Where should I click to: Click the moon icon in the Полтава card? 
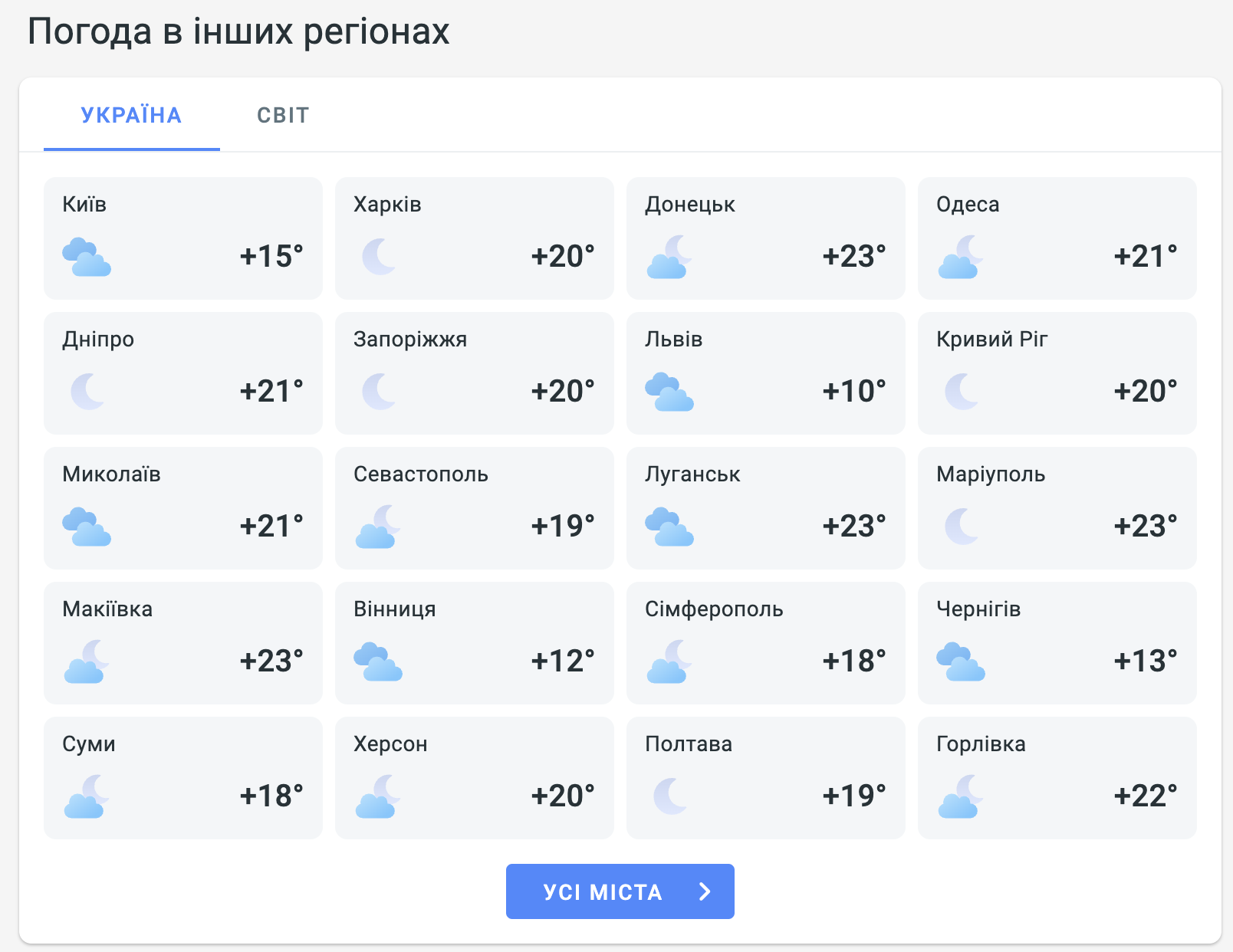click(x=670, y=796)
